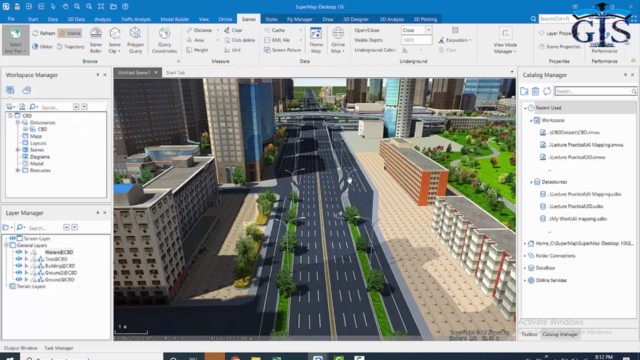Open the Underground Color picker
640x360 pixels.
point(413,50)
